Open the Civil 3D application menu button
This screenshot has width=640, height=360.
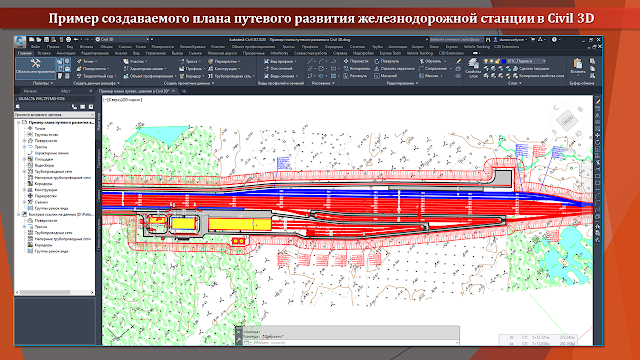[20, 42]
